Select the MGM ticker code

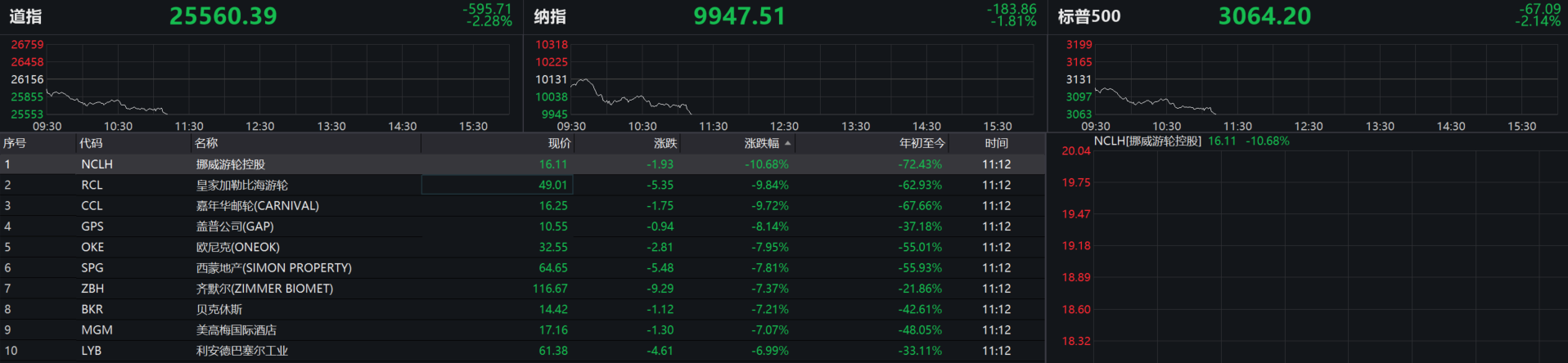pos(97,330)
